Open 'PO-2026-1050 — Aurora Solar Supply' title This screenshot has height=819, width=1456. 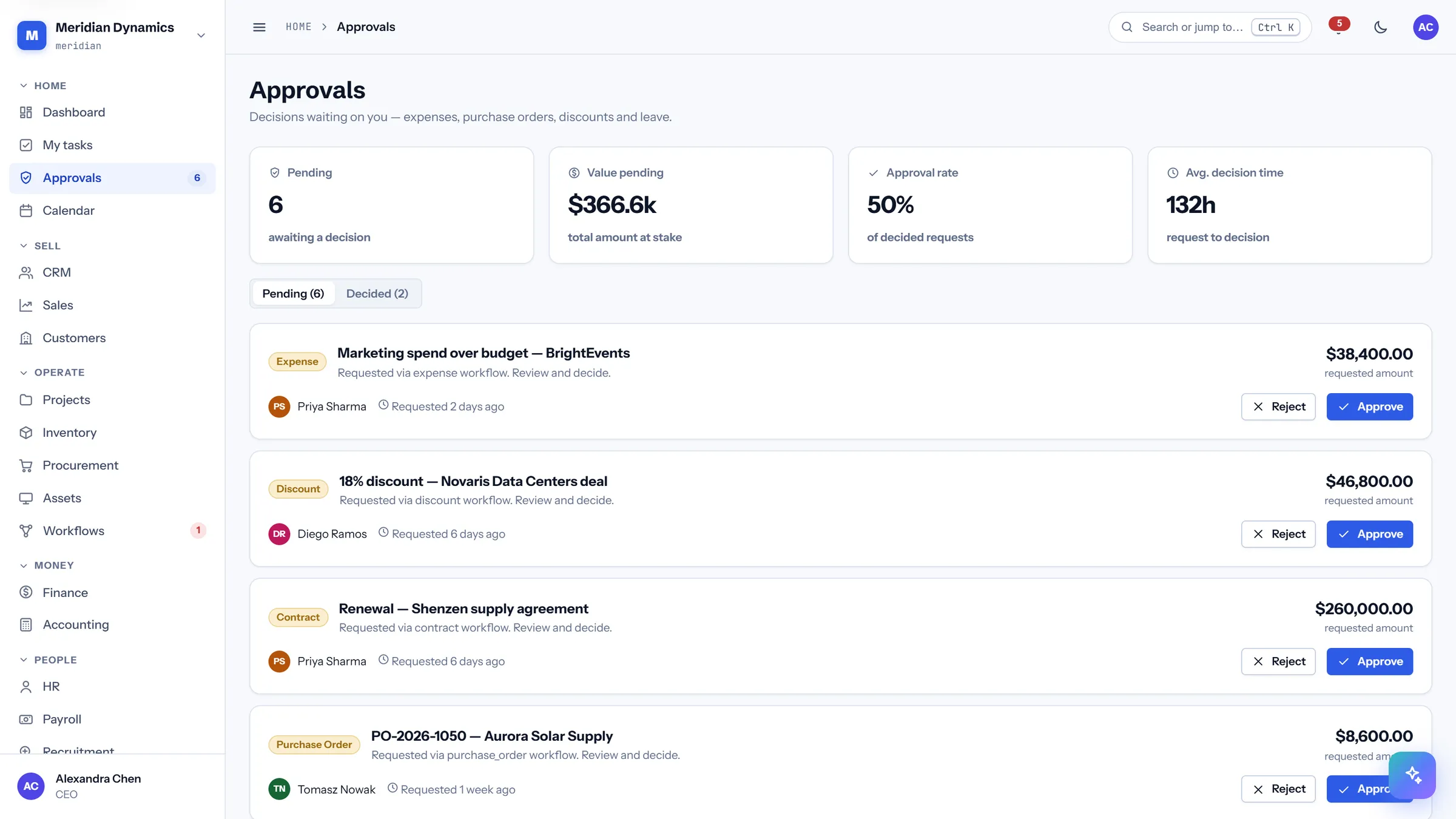tap(492, 736)
